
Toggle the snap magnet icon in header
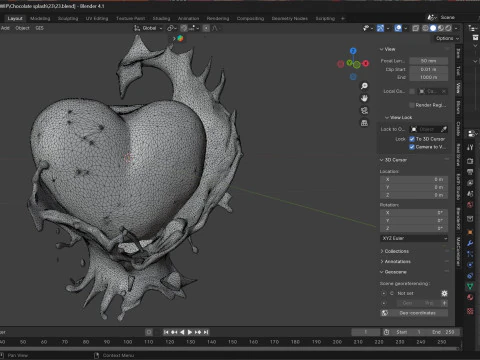[184, 28]
